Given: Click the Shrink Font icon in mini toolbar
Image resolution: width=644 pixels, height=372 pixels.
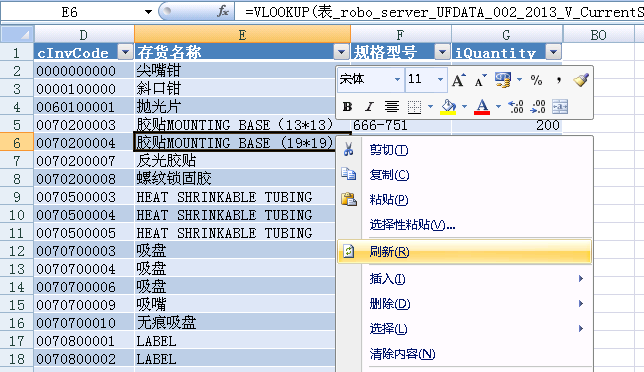Looking at the screenshot, I should tap(480, 80).
